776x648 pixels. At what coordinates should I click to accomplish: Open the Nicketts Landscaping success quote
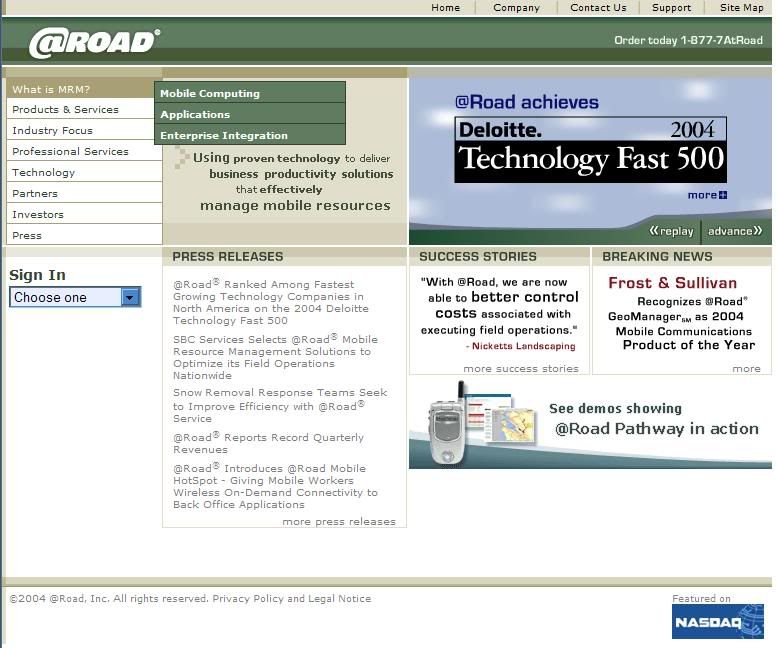point(499,313)
